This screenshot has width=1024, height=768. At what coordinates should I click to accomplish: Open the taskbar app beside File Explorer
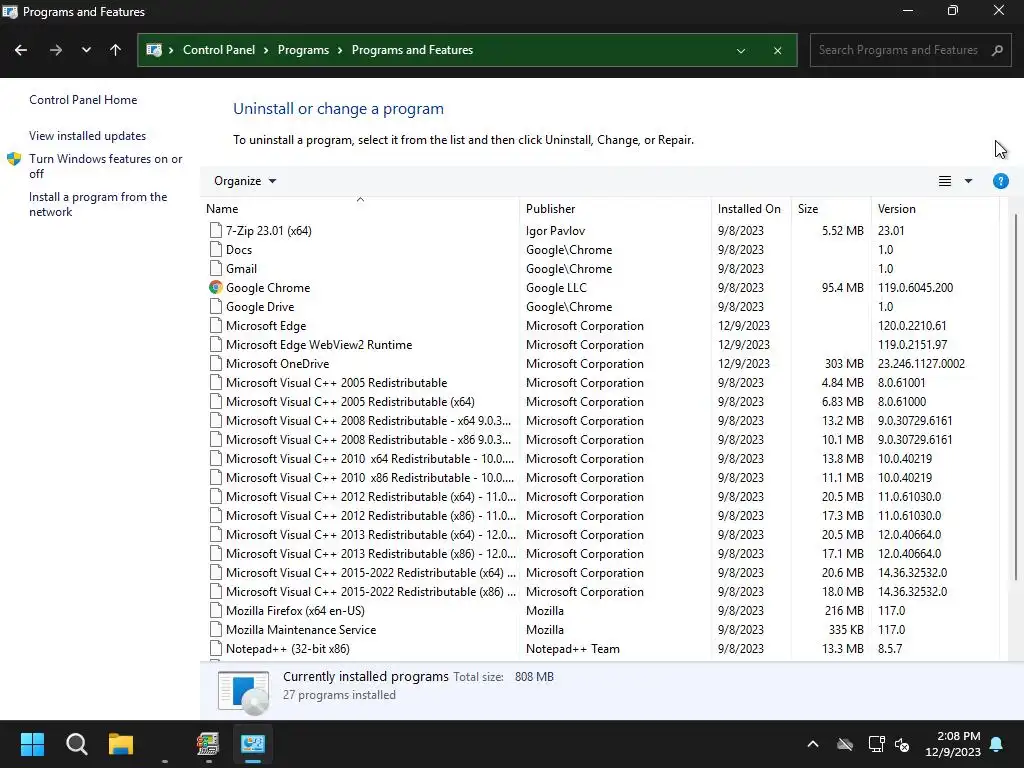coord(208,744)
